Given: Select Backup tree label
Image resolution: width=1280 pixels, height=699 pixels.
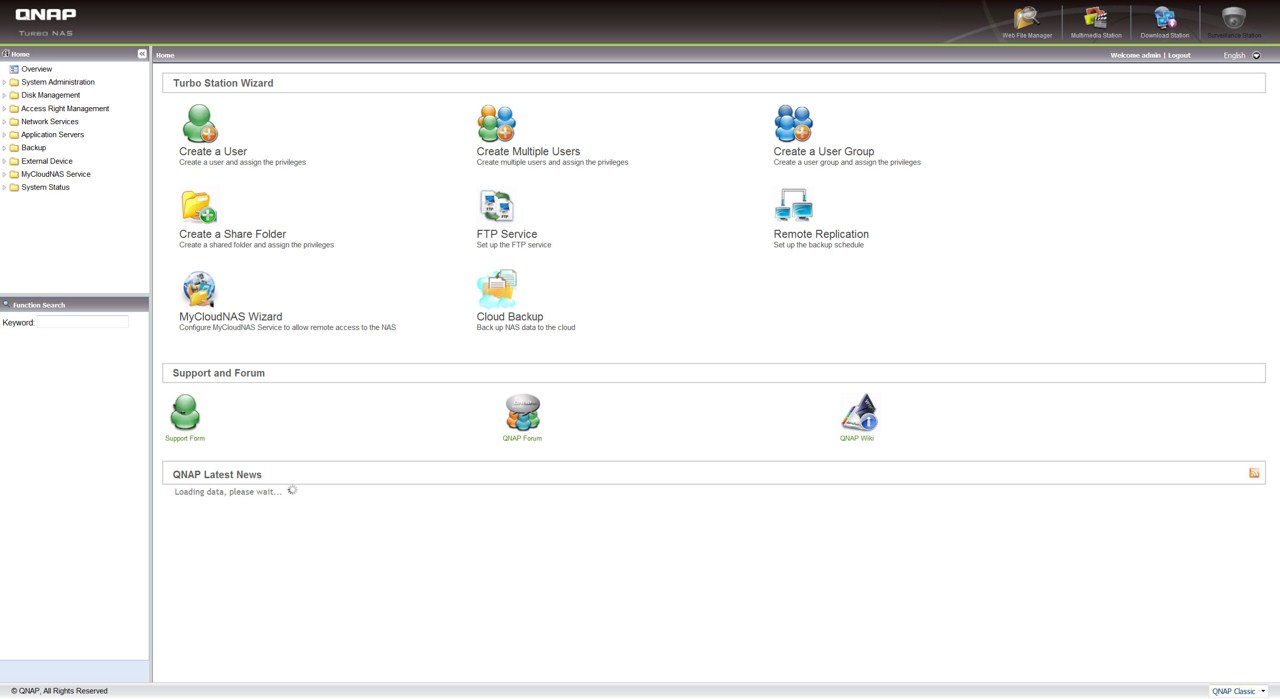Looking at the screenshot, I should tap(34, 147).
